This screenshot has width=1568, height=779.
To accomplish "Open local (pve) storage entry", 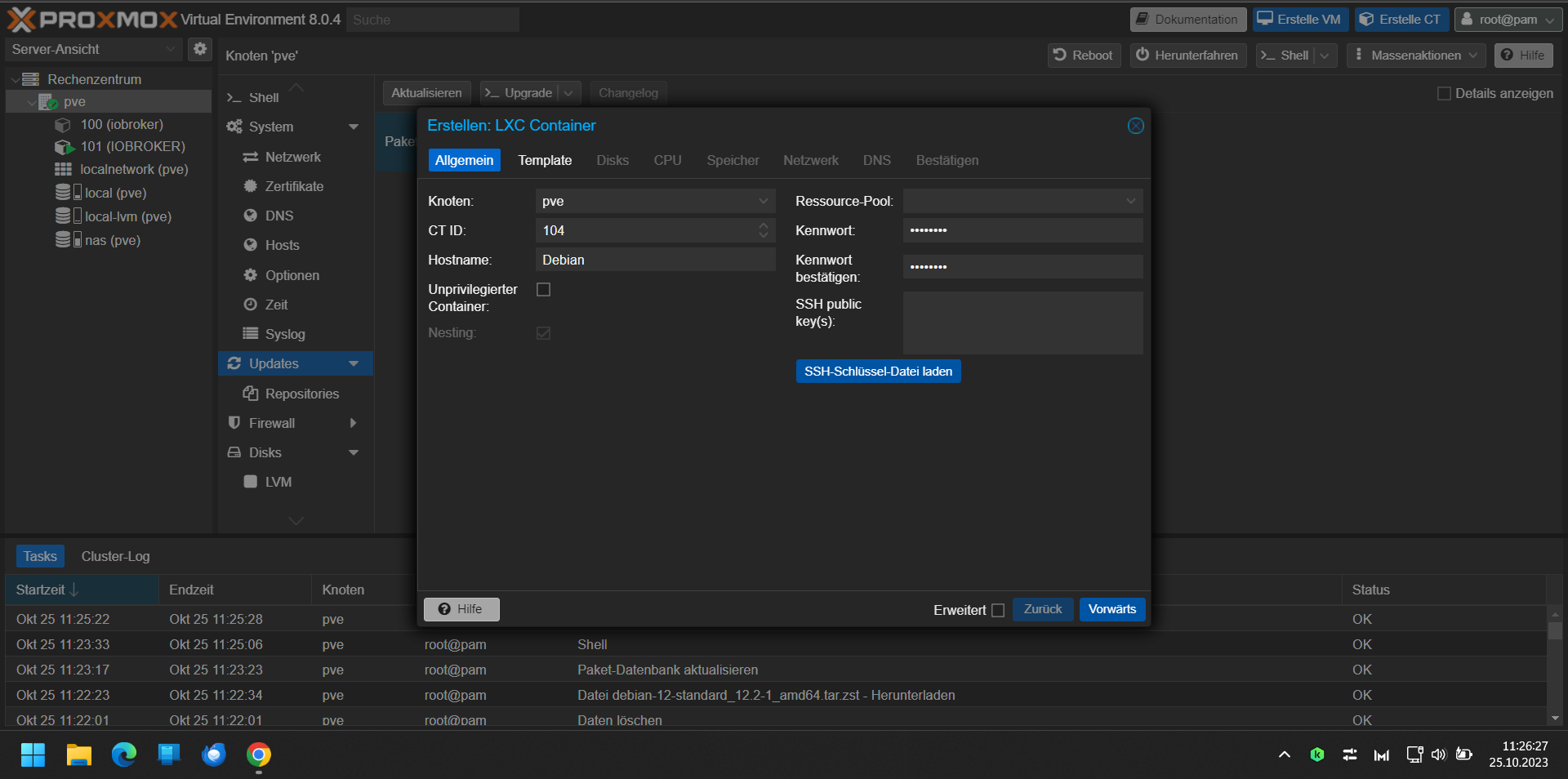I will pyautogui.click(x=115, y=193).
